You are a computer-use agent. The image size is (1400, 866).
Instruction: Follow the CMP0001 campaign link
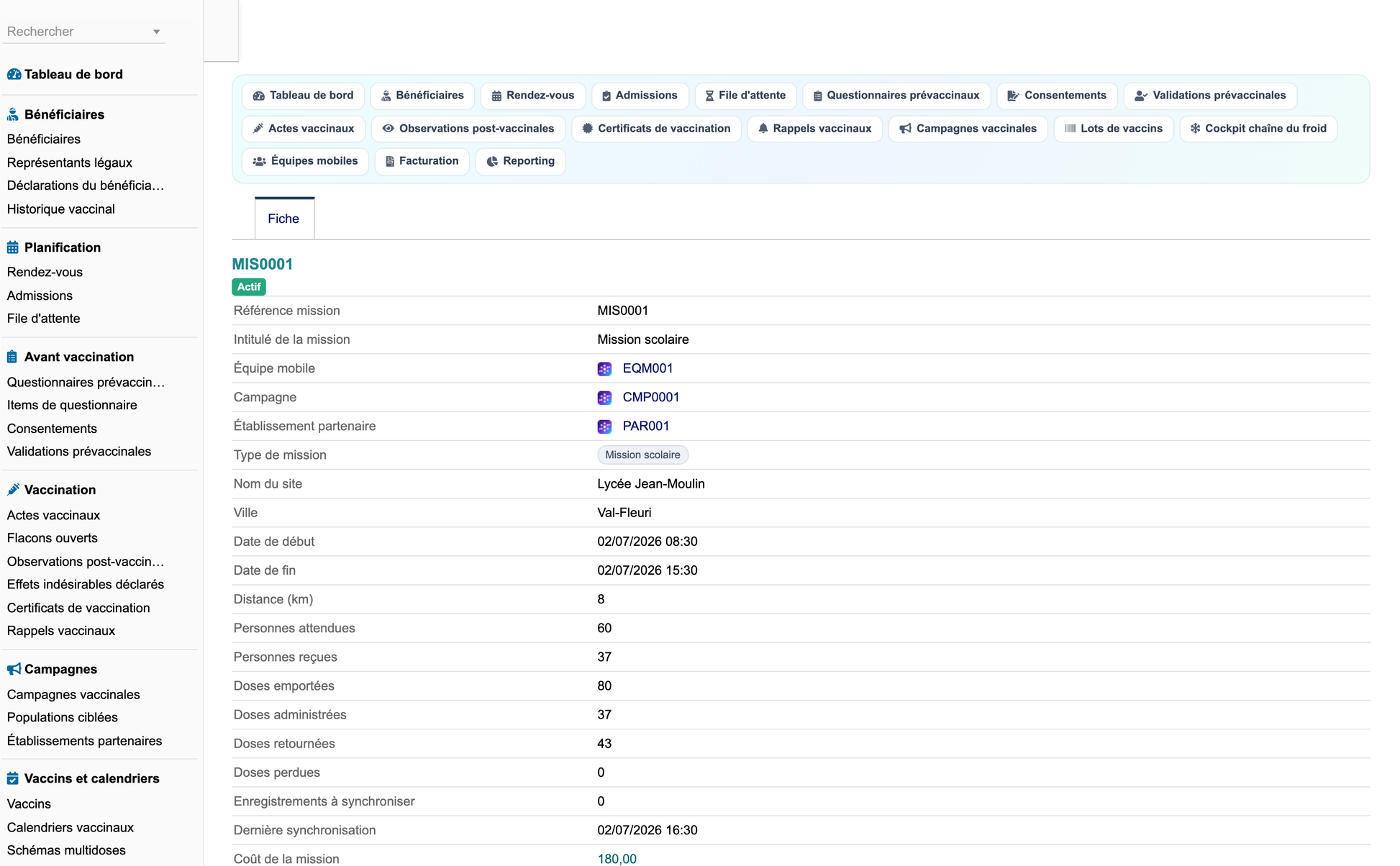pos(651,397)
